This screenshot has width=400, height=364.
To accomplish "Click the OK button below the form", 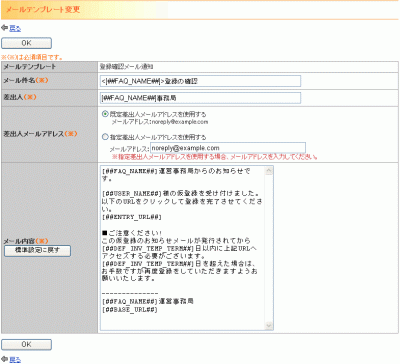I will click(x=26, y=344).
